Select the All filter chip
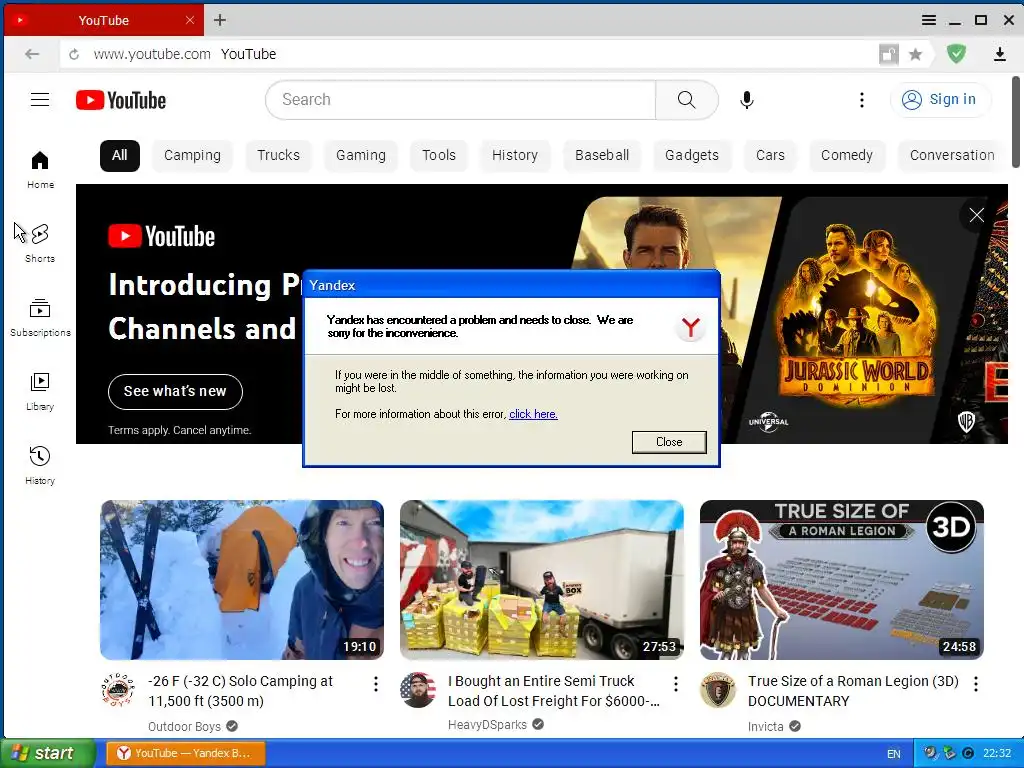The width and height of the screenshot is (1024, 768). point(120,155)
